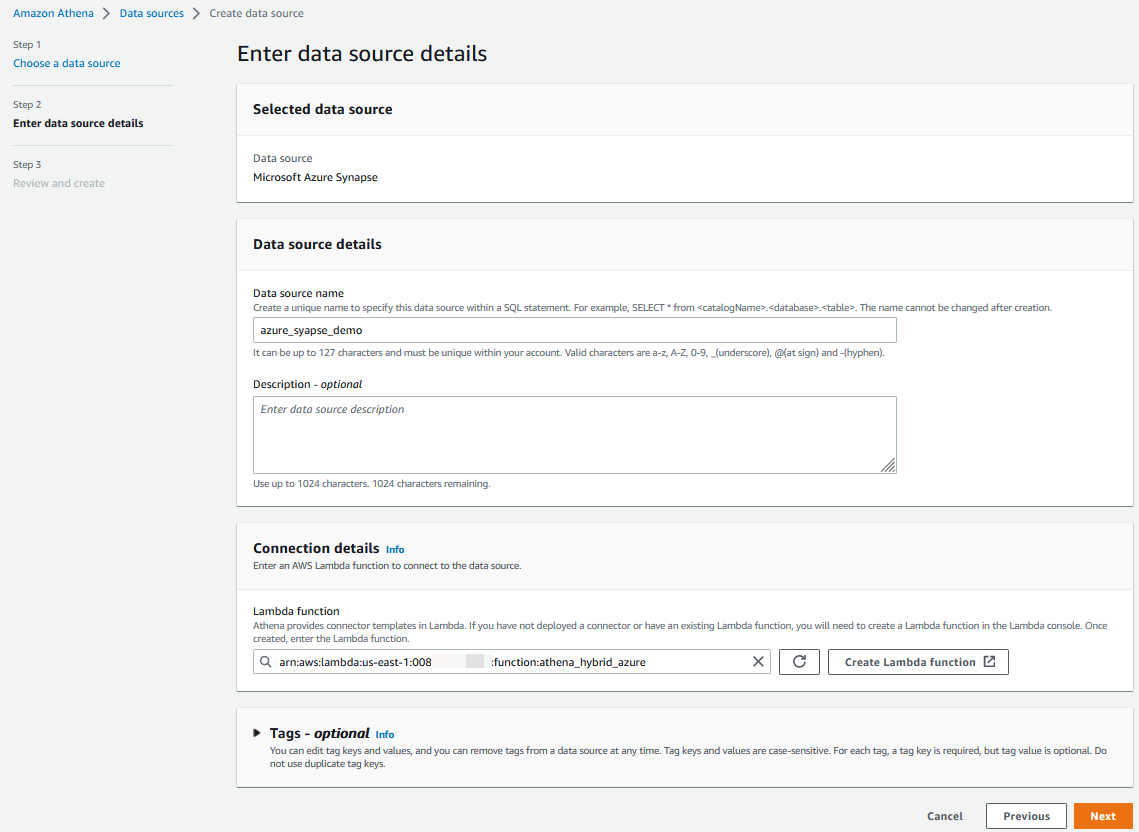Click the '1024 characters remaining' helper text
Screen dimensions: 1139x832
[x=431, y=484]
